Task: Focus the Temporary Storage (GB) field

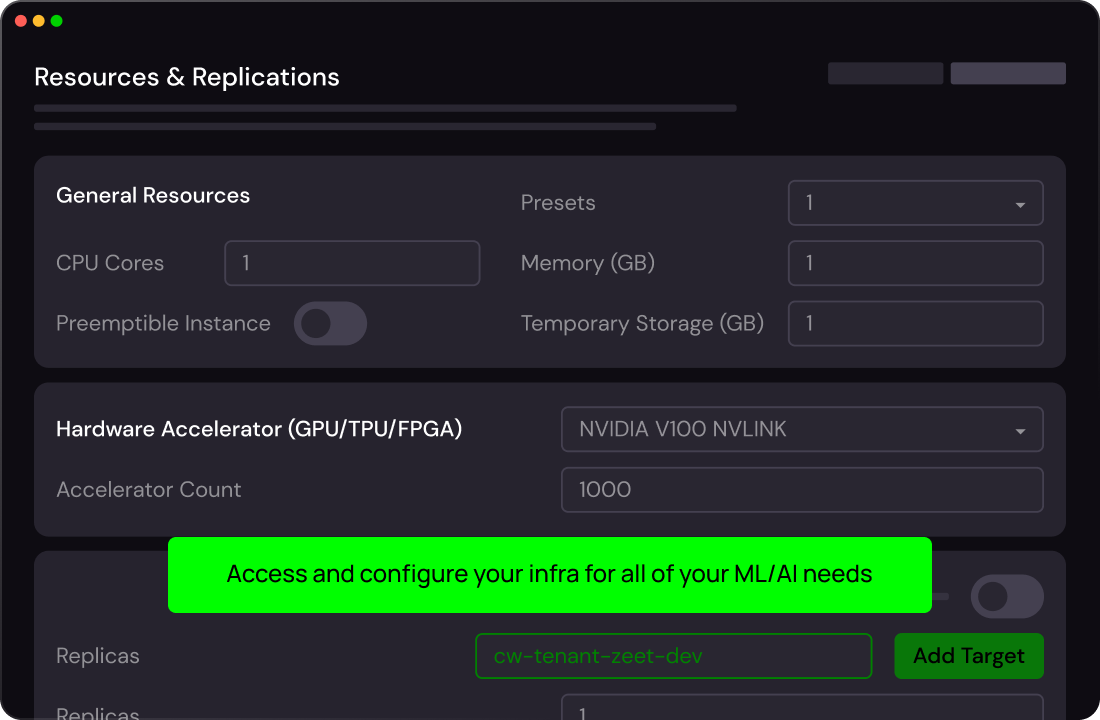Action: point(915,324)
